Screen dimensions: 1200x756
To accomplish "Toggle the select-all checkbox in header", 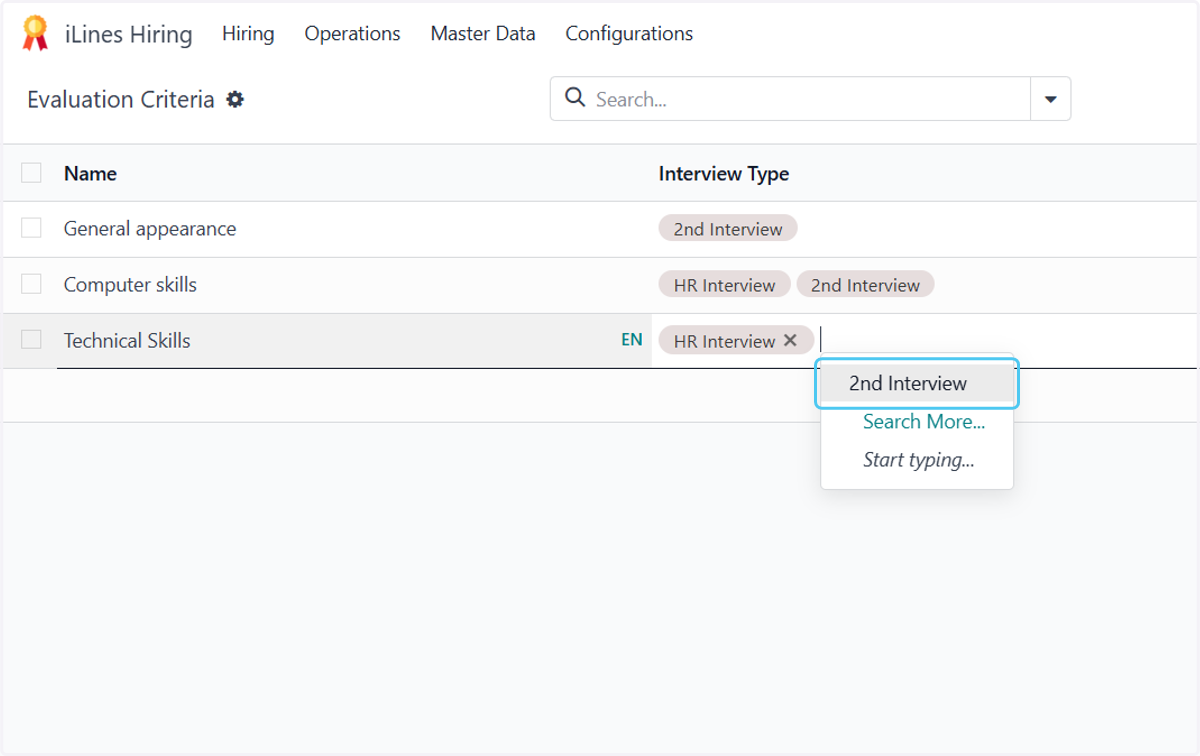I will pos(31,173).
